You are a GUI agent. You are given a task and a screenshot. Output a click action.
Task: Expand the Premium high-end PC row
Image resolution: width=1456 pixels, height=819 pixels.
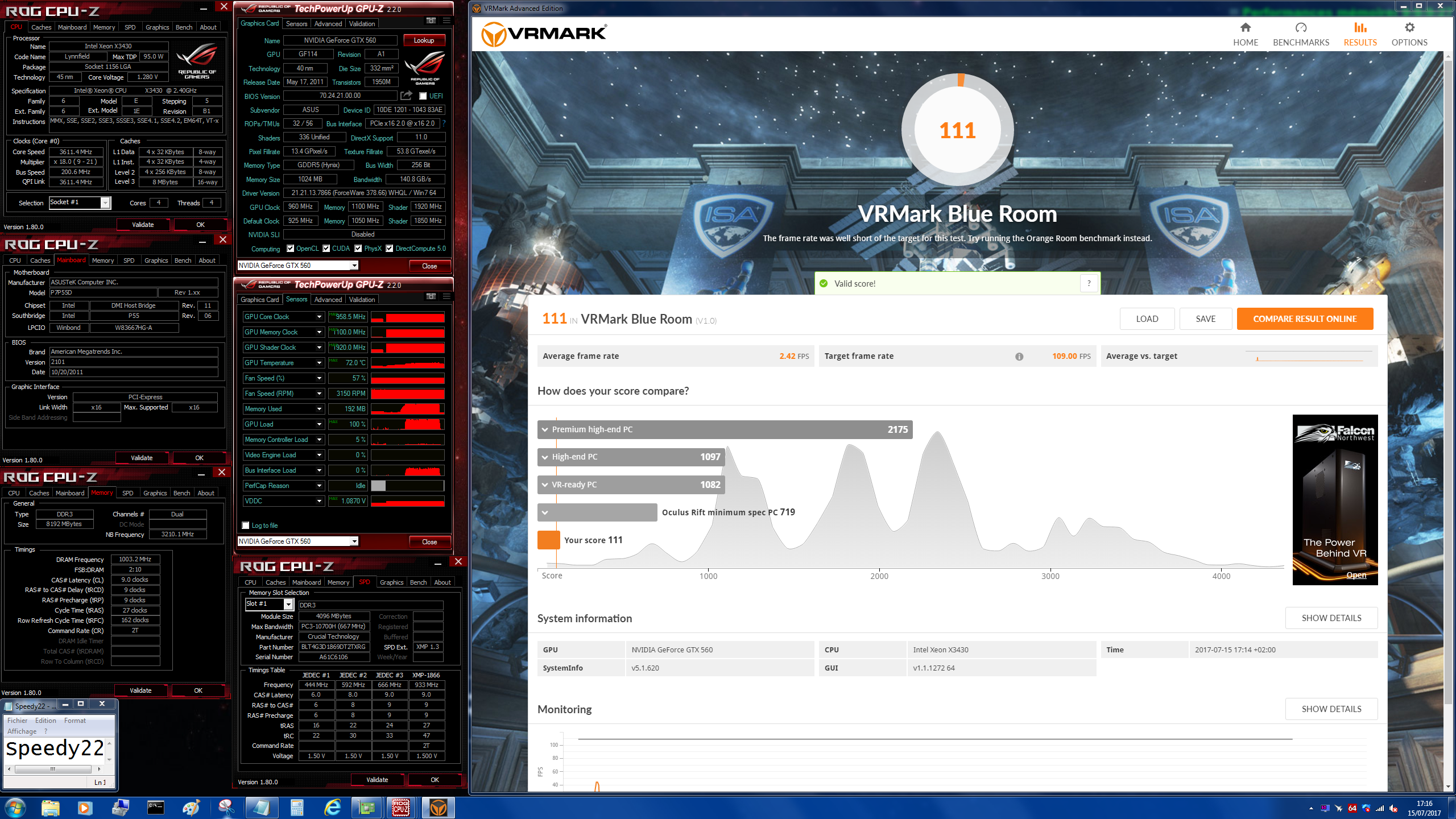tap(545, 429)
